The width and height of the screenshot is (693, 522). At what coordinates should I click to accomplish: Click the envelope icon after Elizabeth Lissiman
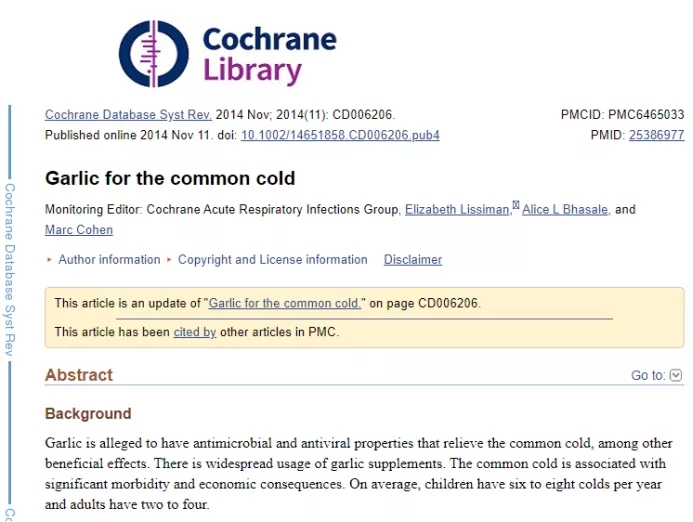tap(515, 205)
